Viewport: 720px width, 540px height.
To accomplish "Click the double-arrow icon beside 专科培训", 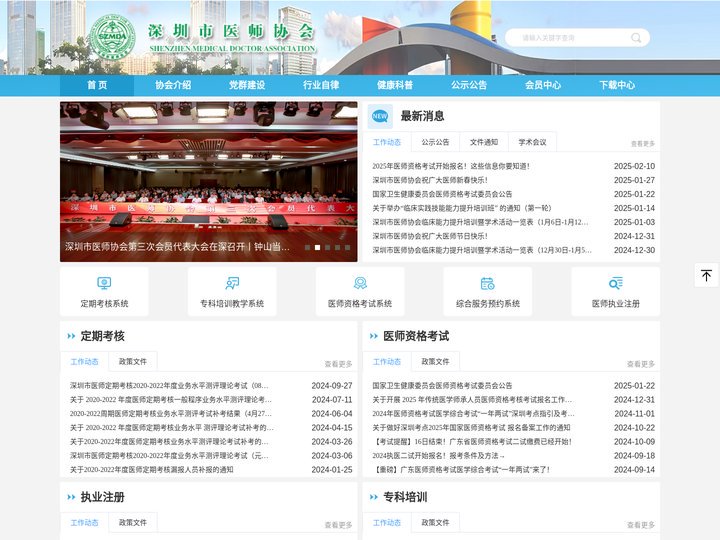I will [374, 497].
